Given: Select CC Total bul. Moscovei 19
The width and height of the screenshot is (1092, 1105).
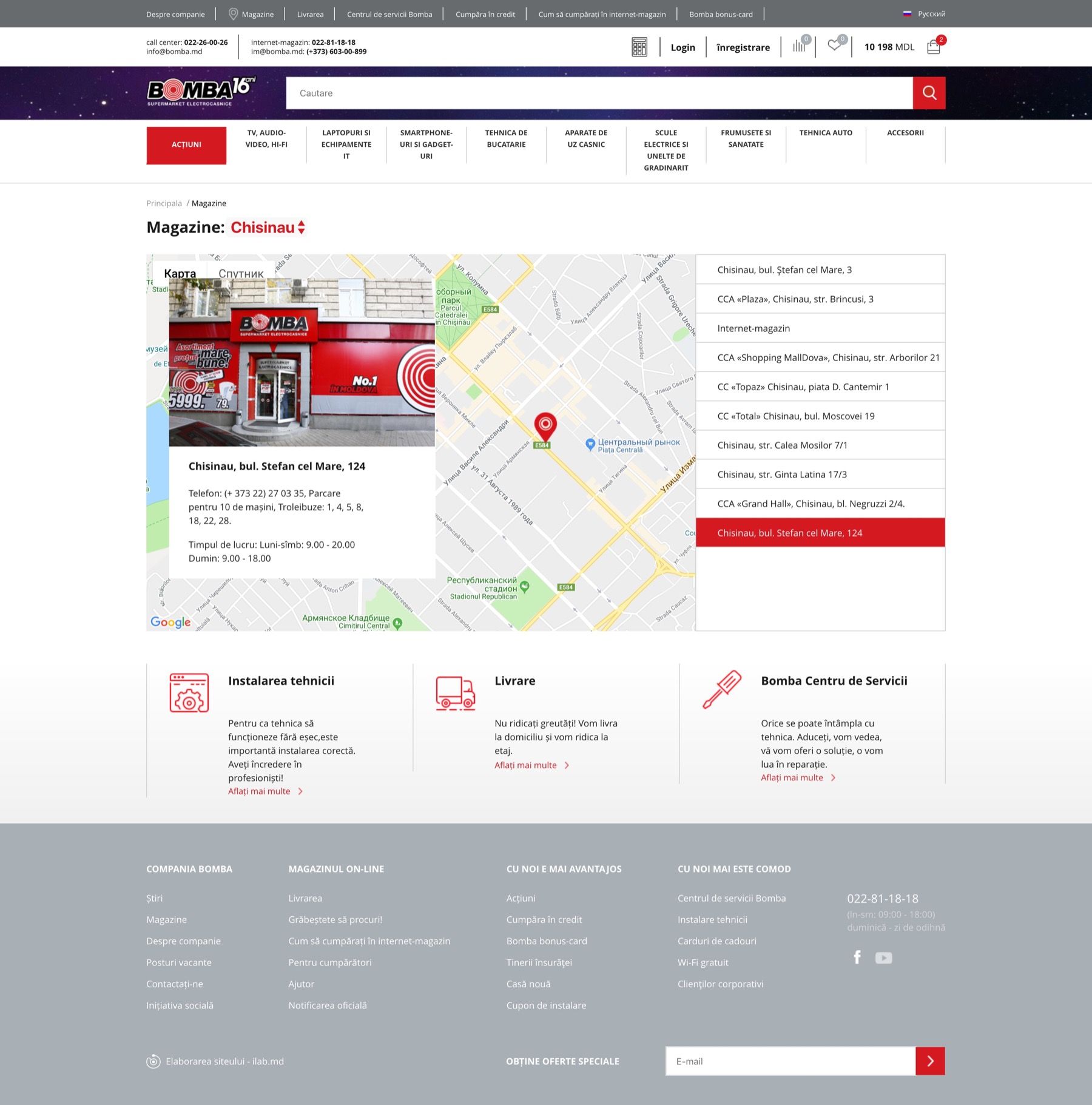Looking at the screenshot, I should [x=820, y=416].
